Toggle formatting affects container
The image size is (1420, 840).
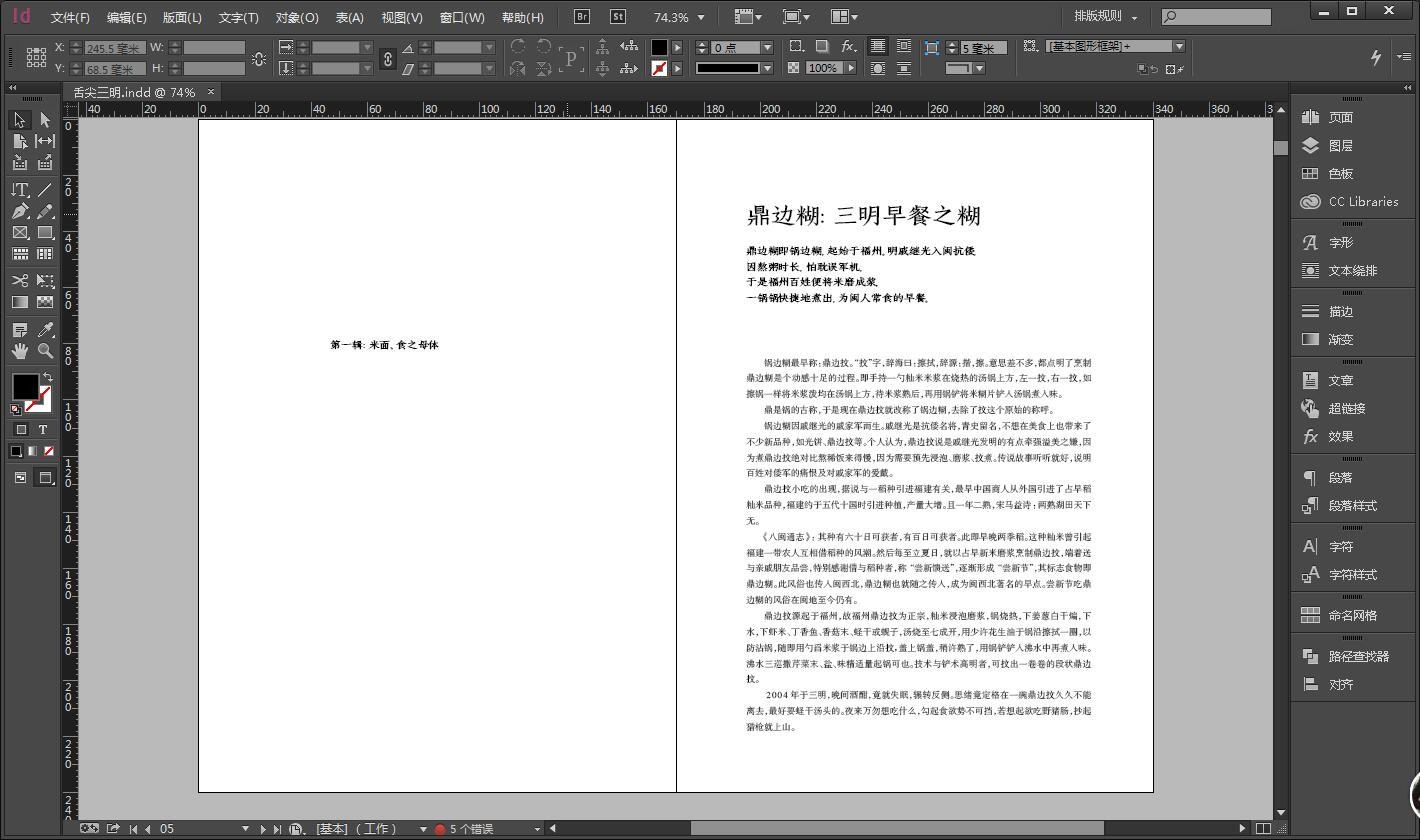click(x=21, y=430)
